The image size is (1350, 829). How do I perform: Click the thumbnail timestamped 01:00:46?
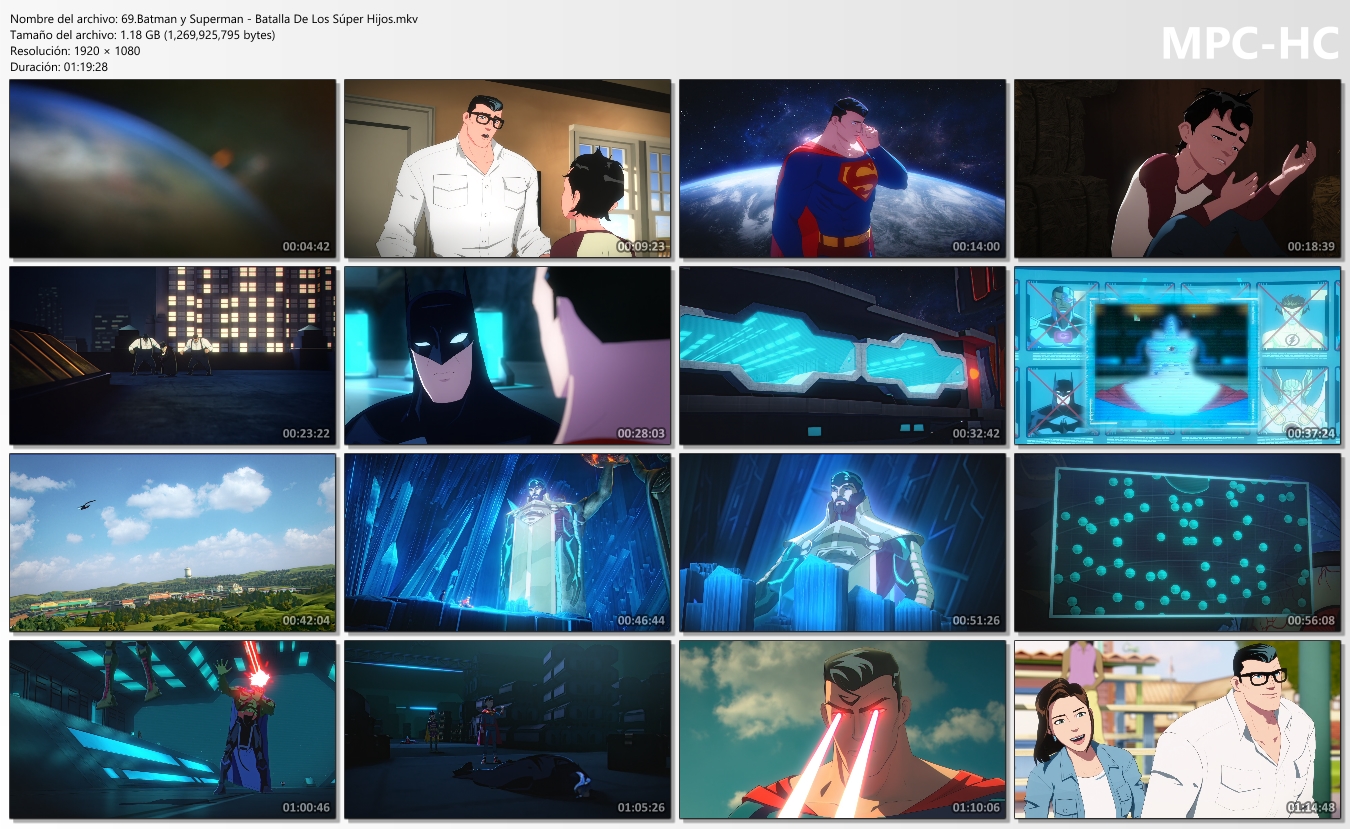[x=173, y=730]
